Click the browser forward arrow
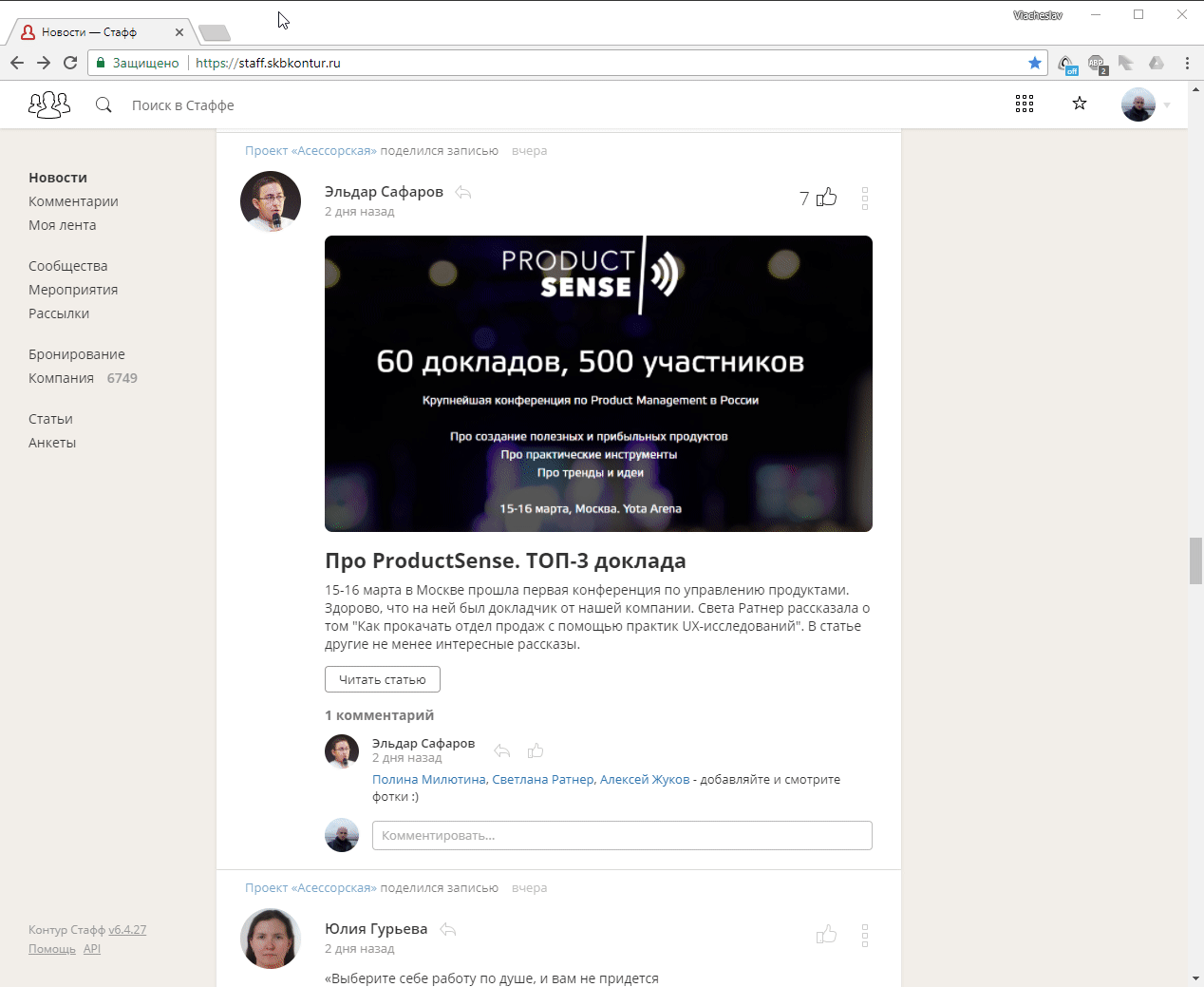 (x=44, y=63)
